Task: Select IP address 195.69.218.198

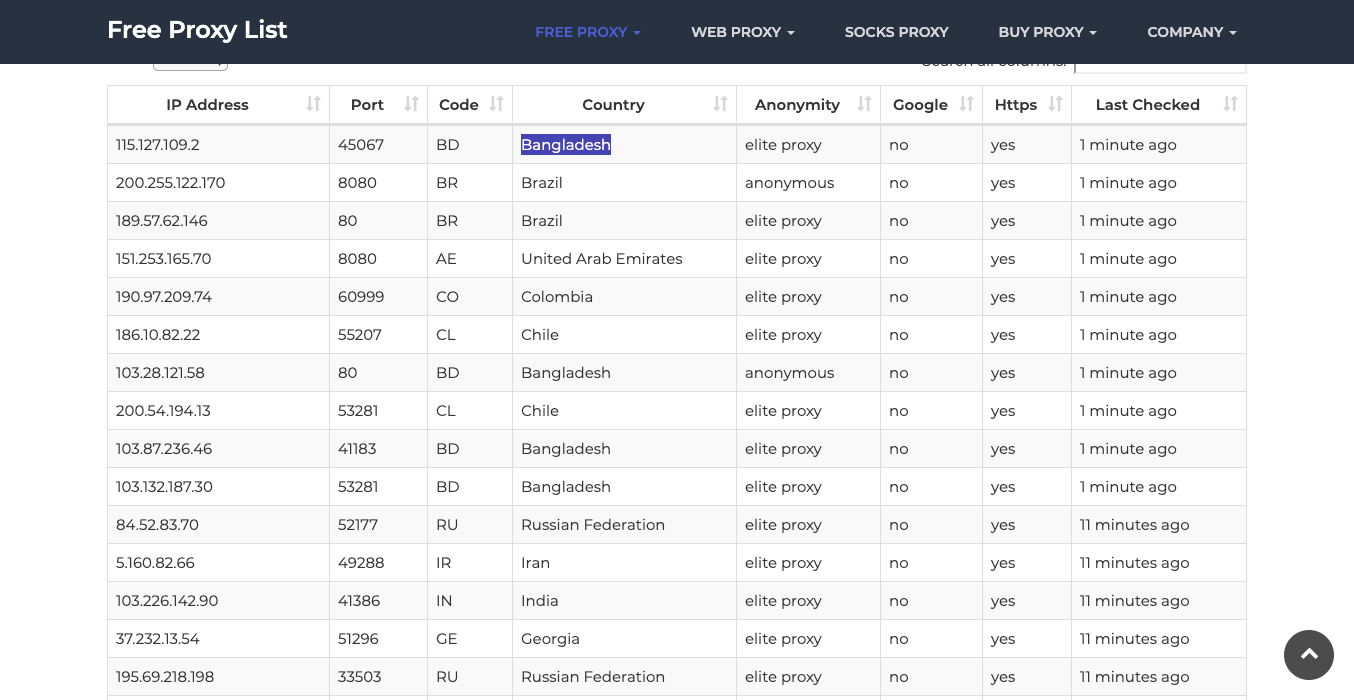Action: click(x=165, y=677)
